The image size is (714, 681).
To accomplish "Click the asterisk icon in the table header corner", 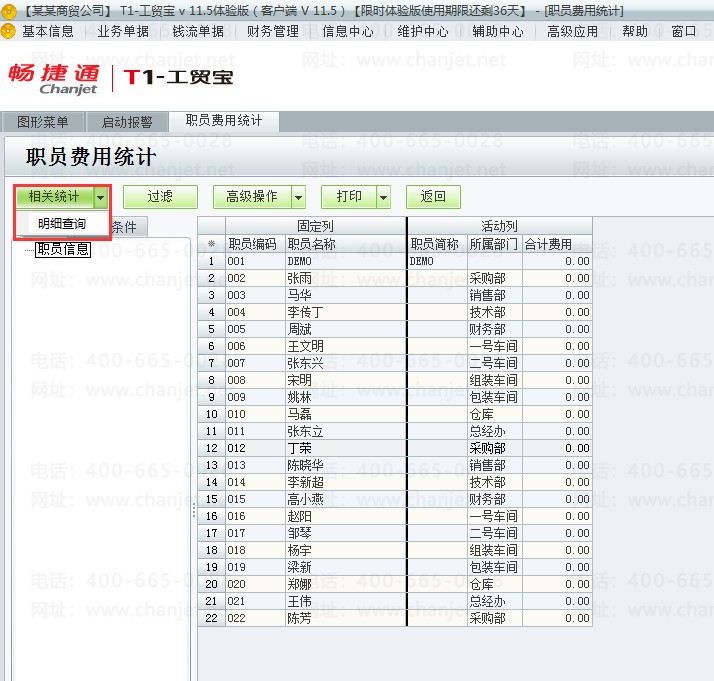I will point(211,244).
